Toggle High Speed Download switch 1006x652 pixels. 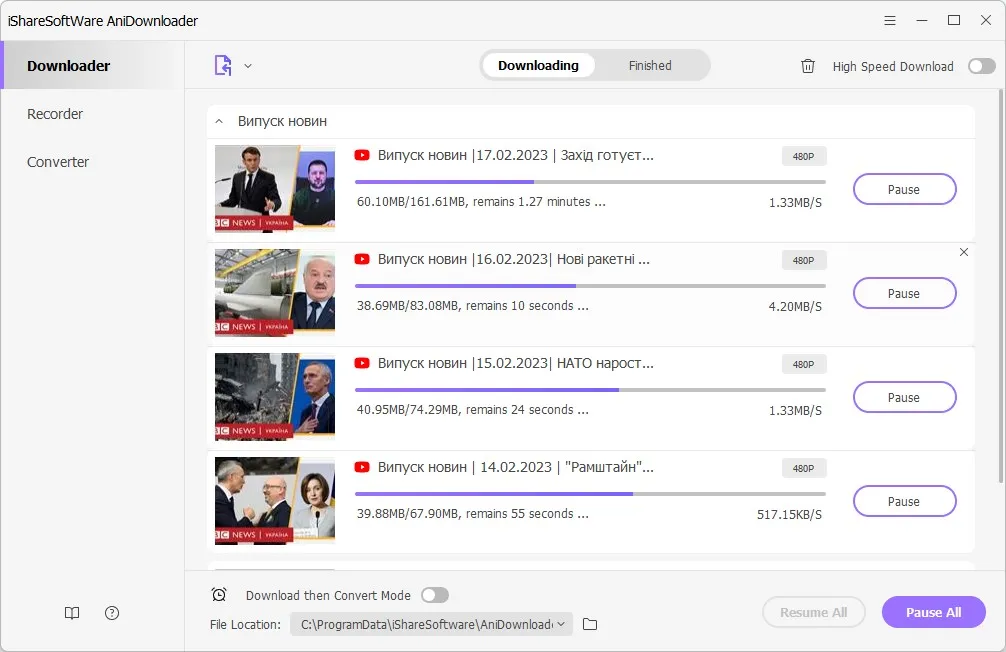[x=982, y=66]
